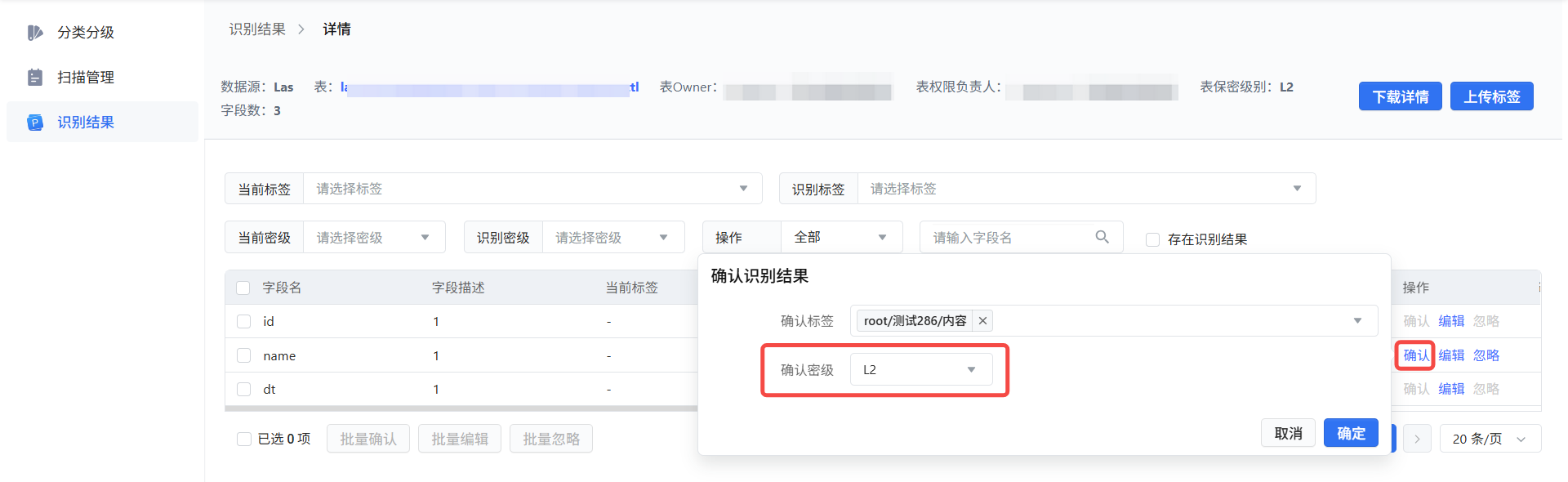Click the 字段名 column header

point(282,288)
